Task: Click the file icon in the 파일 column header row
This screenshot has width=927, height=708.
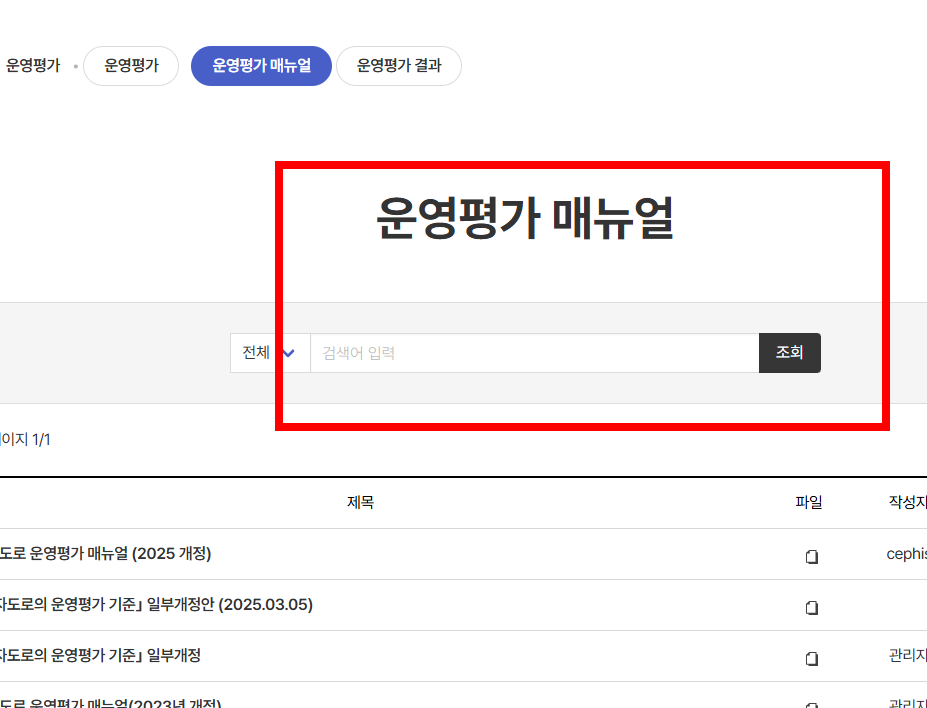Action: click(x=809, y=502)
